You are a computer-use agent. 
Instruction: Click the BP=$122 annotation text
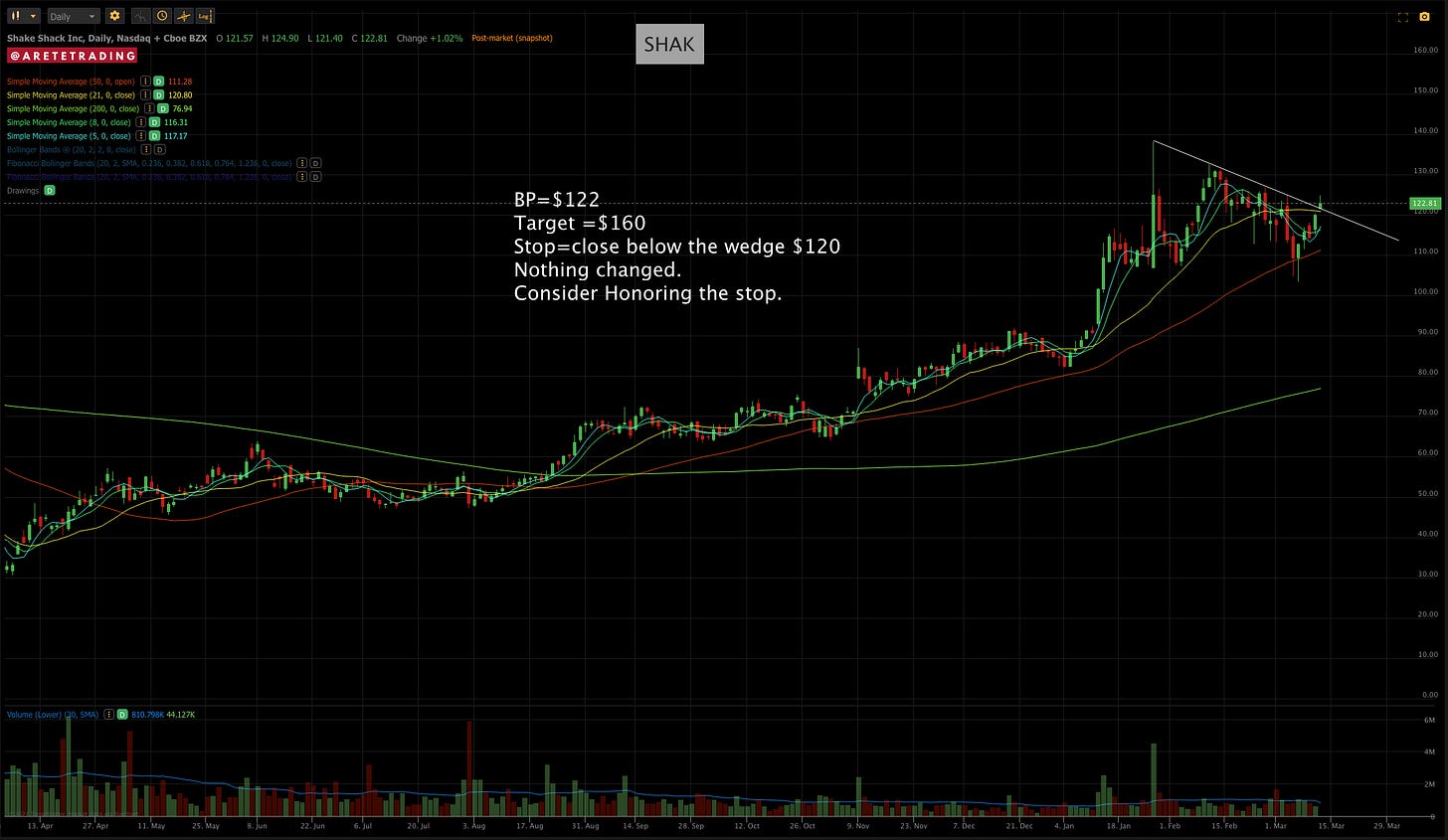557,200
